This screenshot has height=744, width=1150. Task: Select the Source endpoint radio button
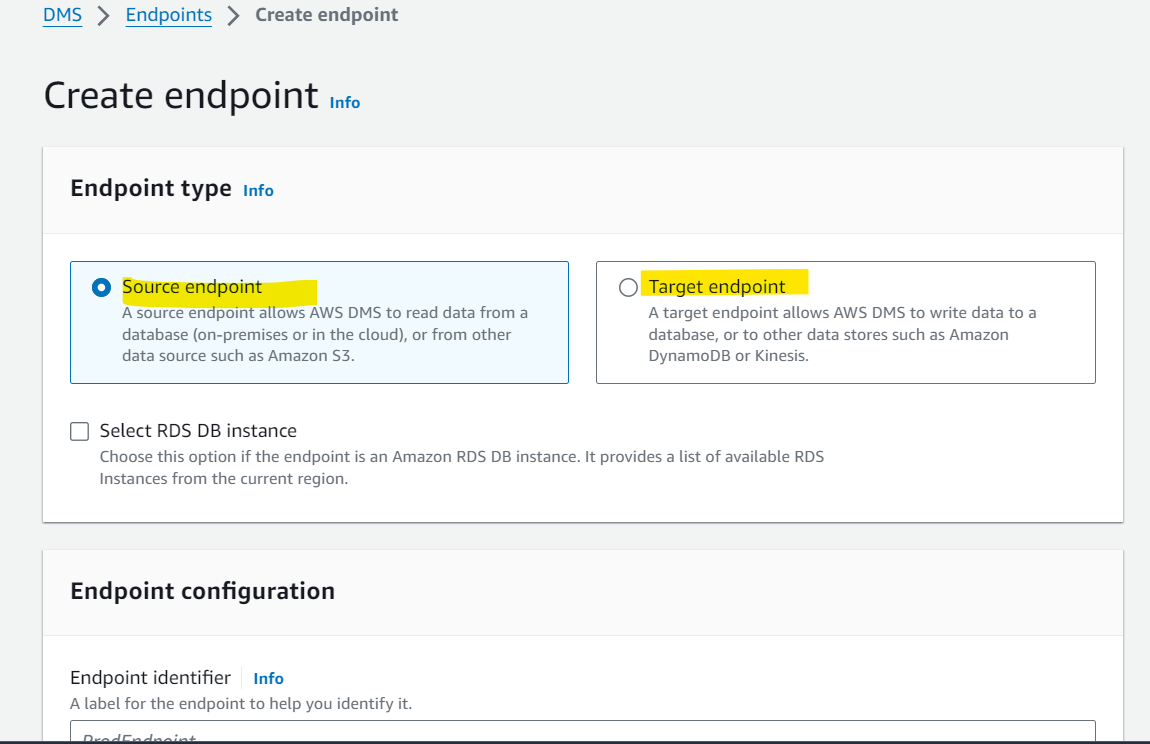101,287
